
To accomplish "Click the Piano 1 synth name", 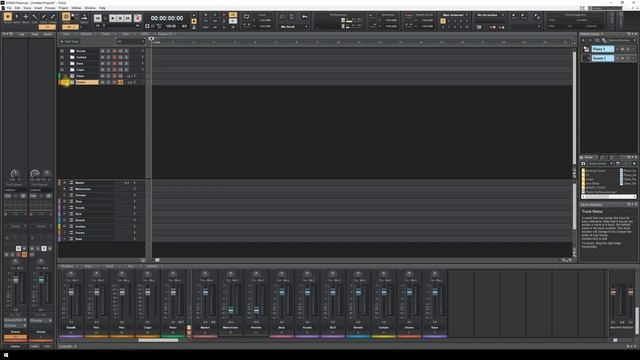I will pos(602,49).
